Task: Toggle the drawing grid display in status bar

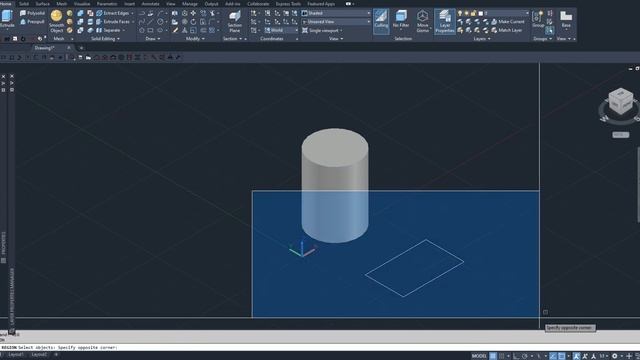Action: (x=493, y=356)
